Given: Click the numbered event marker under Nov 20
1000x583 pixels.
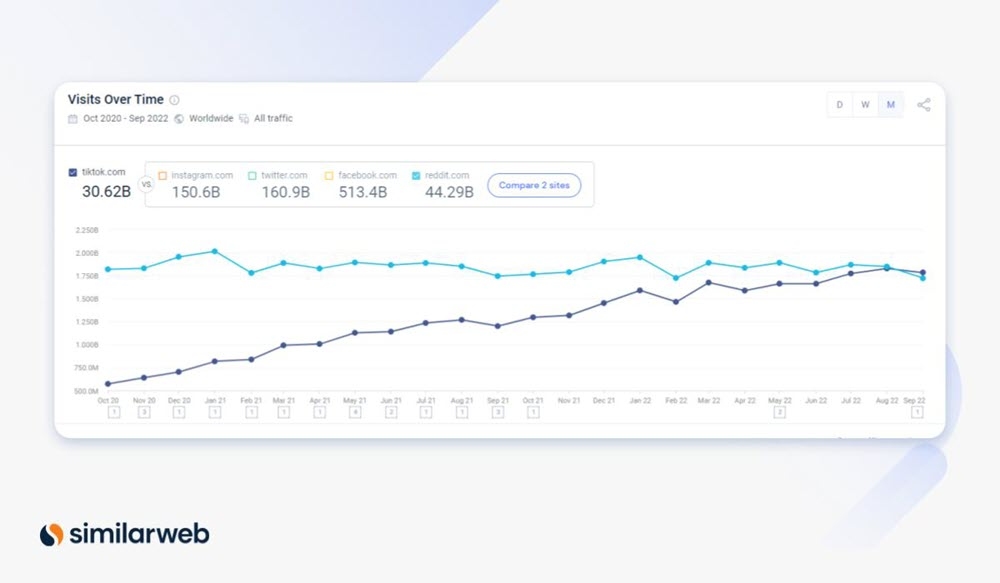Looking at the screenshot, I should point(144,409).
